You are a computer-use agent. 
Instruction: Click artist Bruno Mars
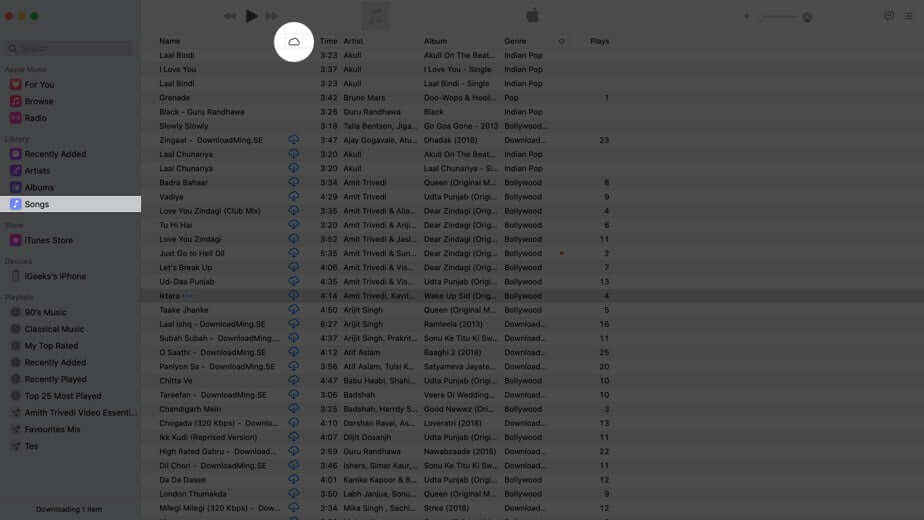click(364, 98)
